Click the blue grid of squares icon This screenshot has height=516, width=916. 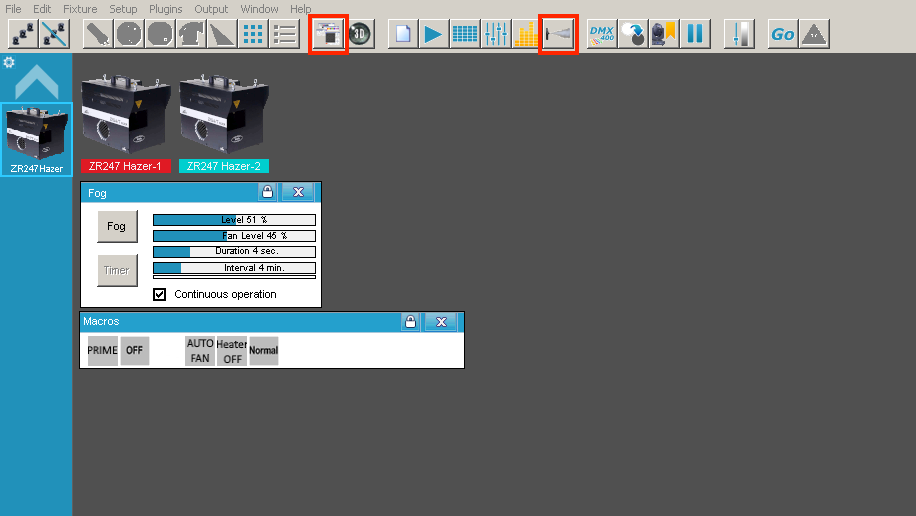253,34
